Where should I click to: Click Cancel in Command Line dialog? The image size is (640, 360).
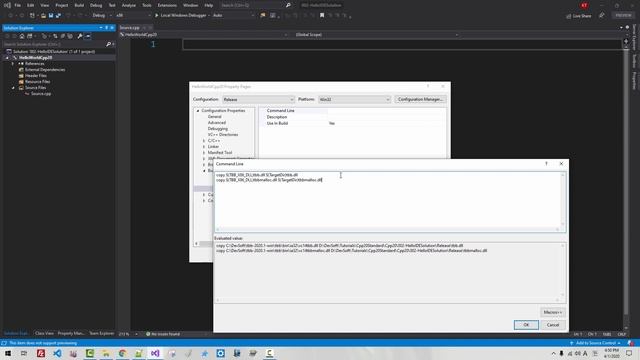(553, 325)
